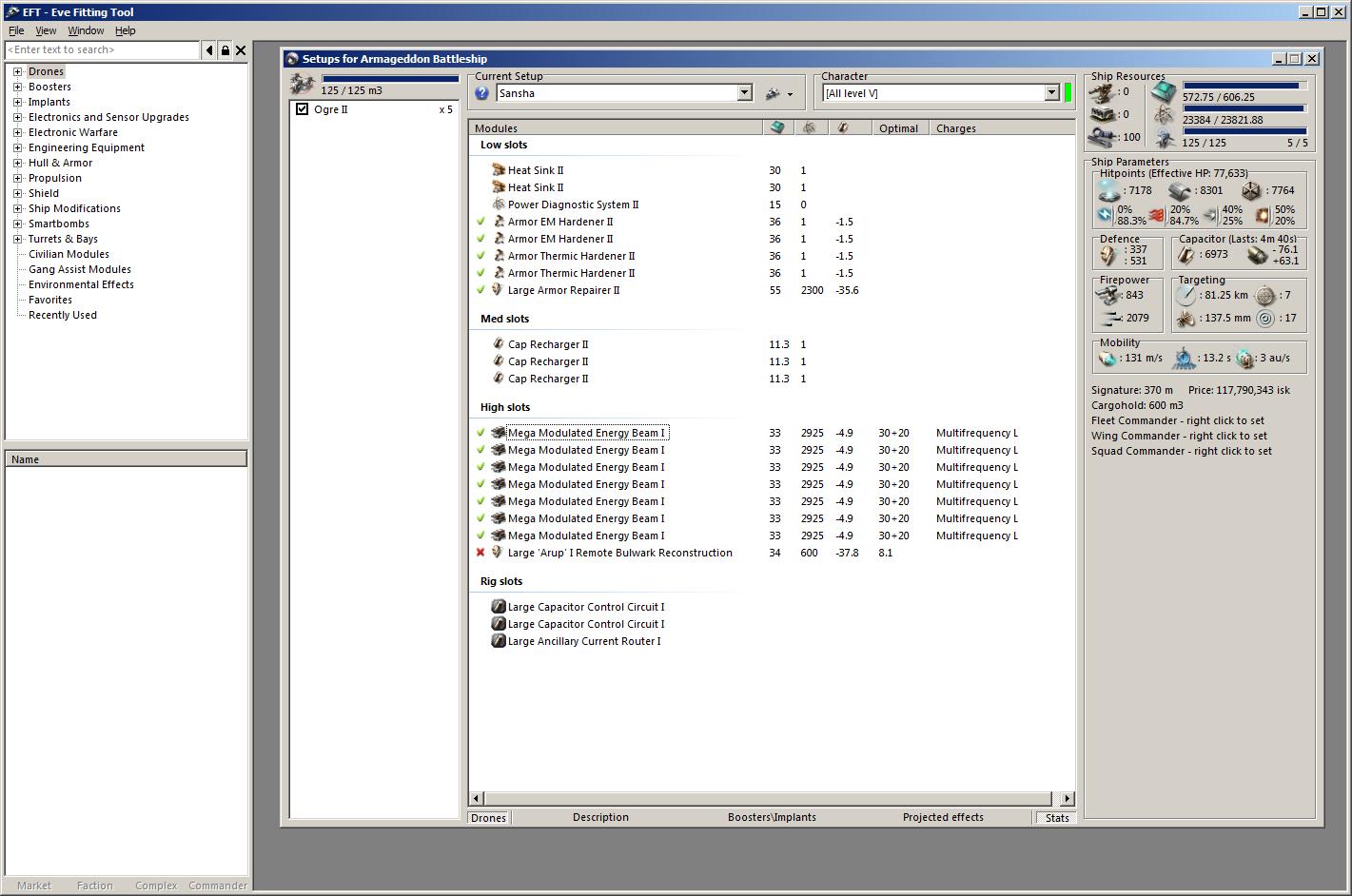1352x896 pixels.
Task: Click the launcher hardpoints icon in Ship Resources
Action: [1104, 115]
